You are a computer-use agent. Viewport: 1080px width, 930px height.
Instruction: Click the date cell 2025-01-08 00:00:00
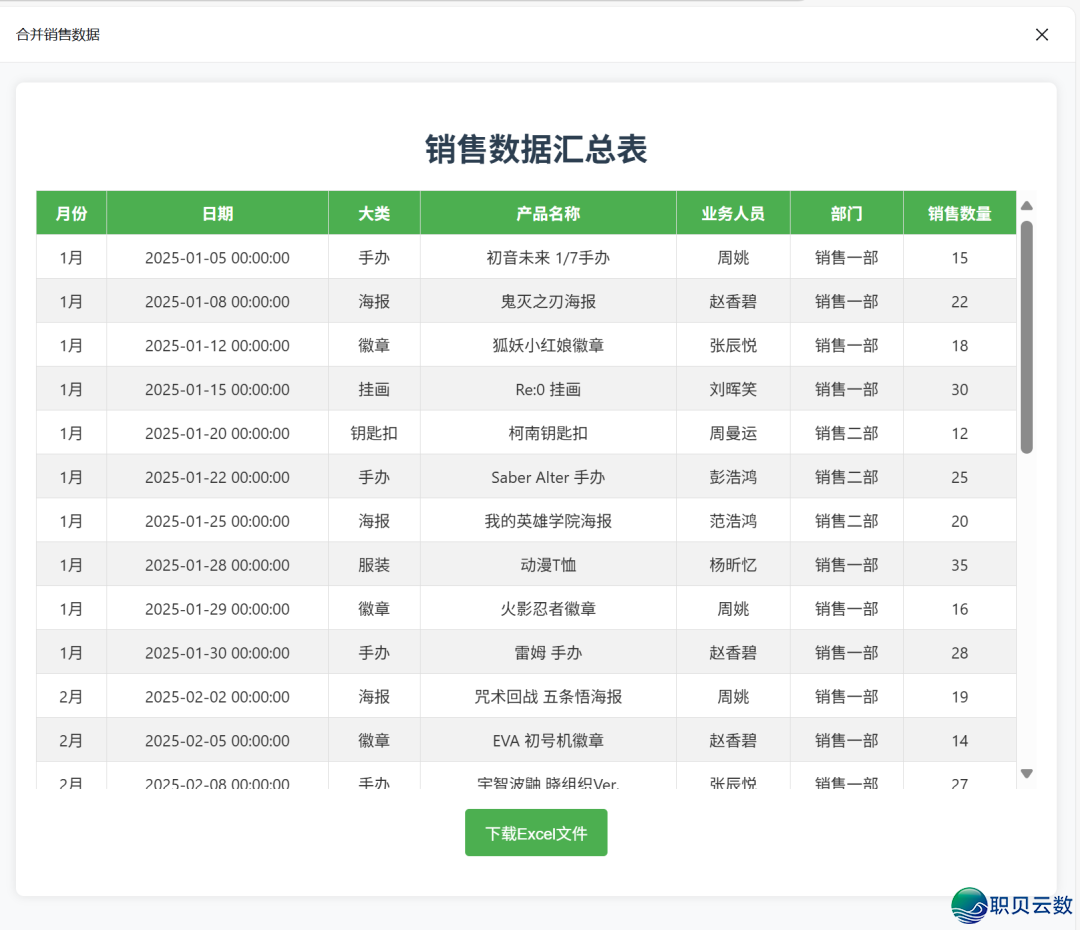click(x=218, y=301)
